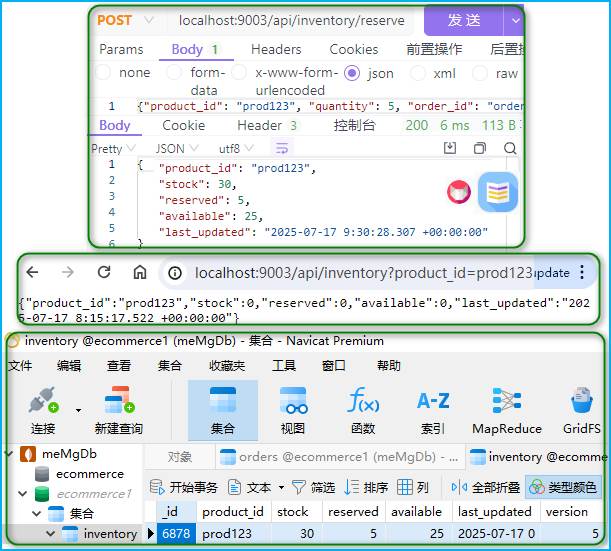The width and height of the screenshot is (611, 551).
Task: Select the json body type radio
Action: pos(352,73)
